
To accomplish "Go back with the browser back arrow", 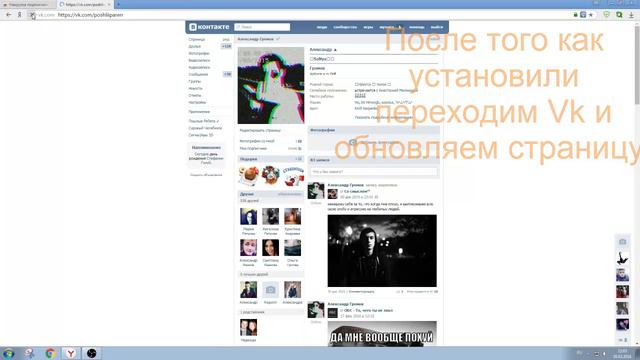I will 9,15.
